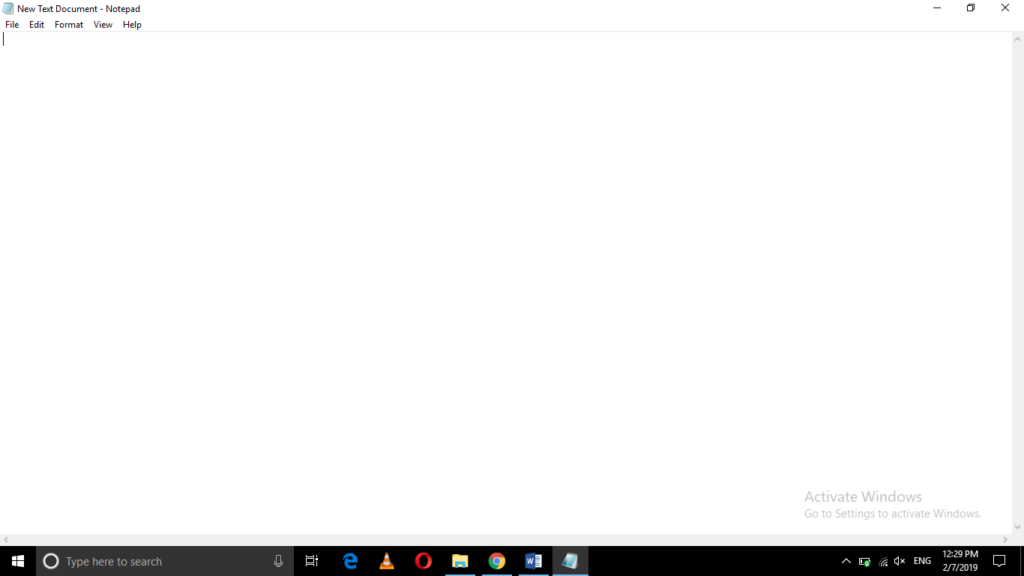Click the show desktop strip on taskbar

(1021, 561)
